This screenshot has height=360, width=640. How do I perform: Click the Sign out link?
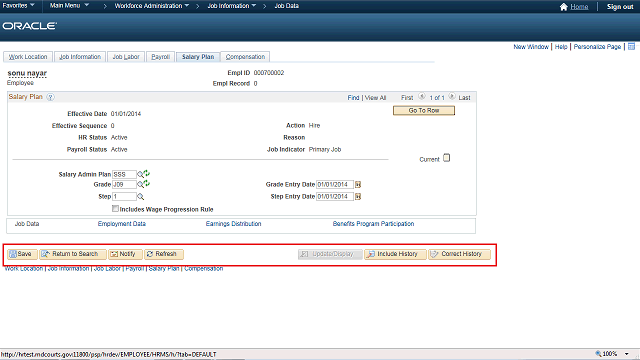click(x=620, y=7)
